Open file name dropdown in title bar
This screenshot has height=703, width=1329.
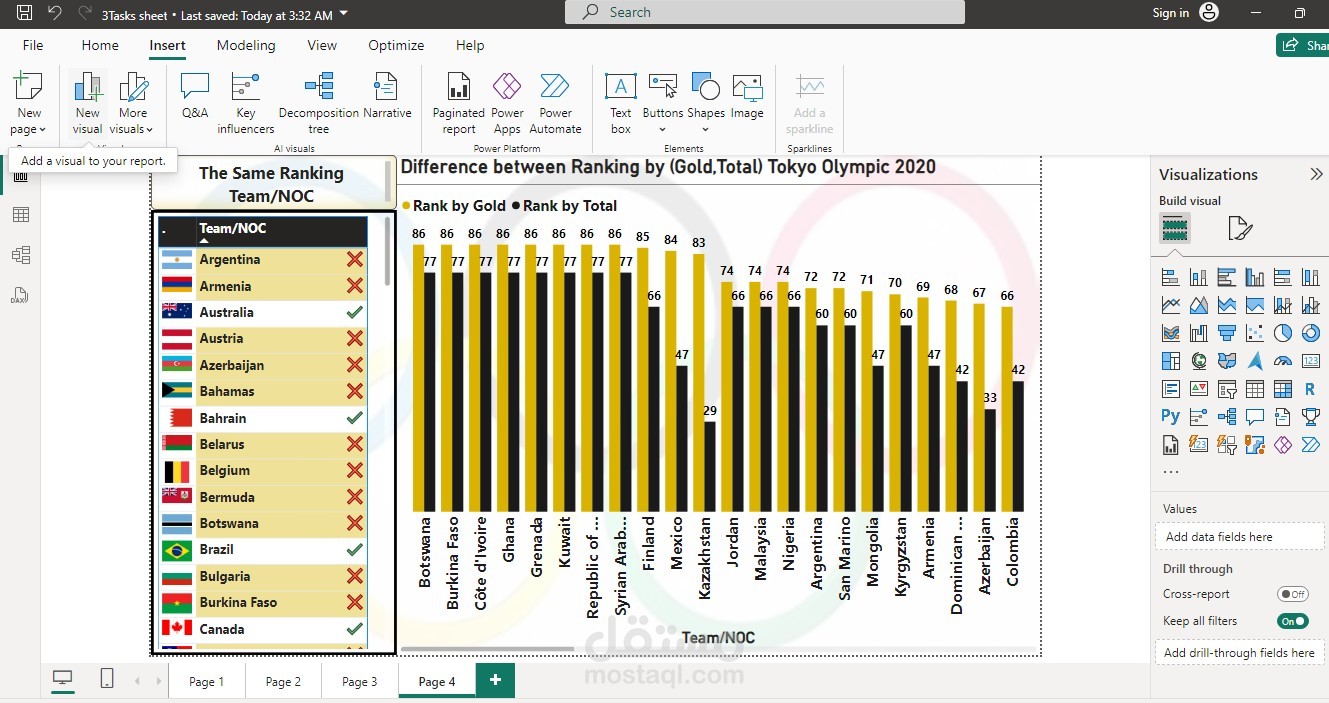click(x=344, y=14)
